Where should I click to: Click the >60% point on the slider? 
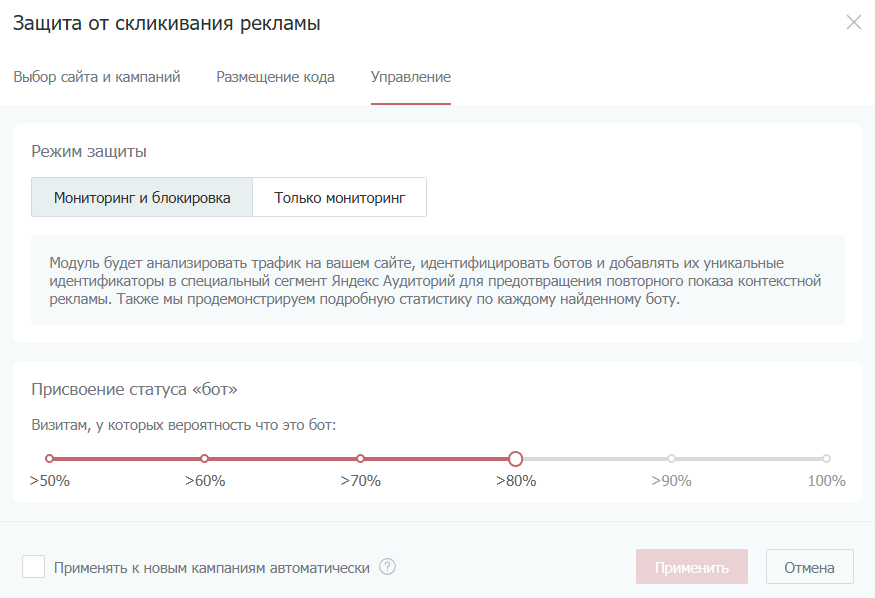tap(205, 459)
